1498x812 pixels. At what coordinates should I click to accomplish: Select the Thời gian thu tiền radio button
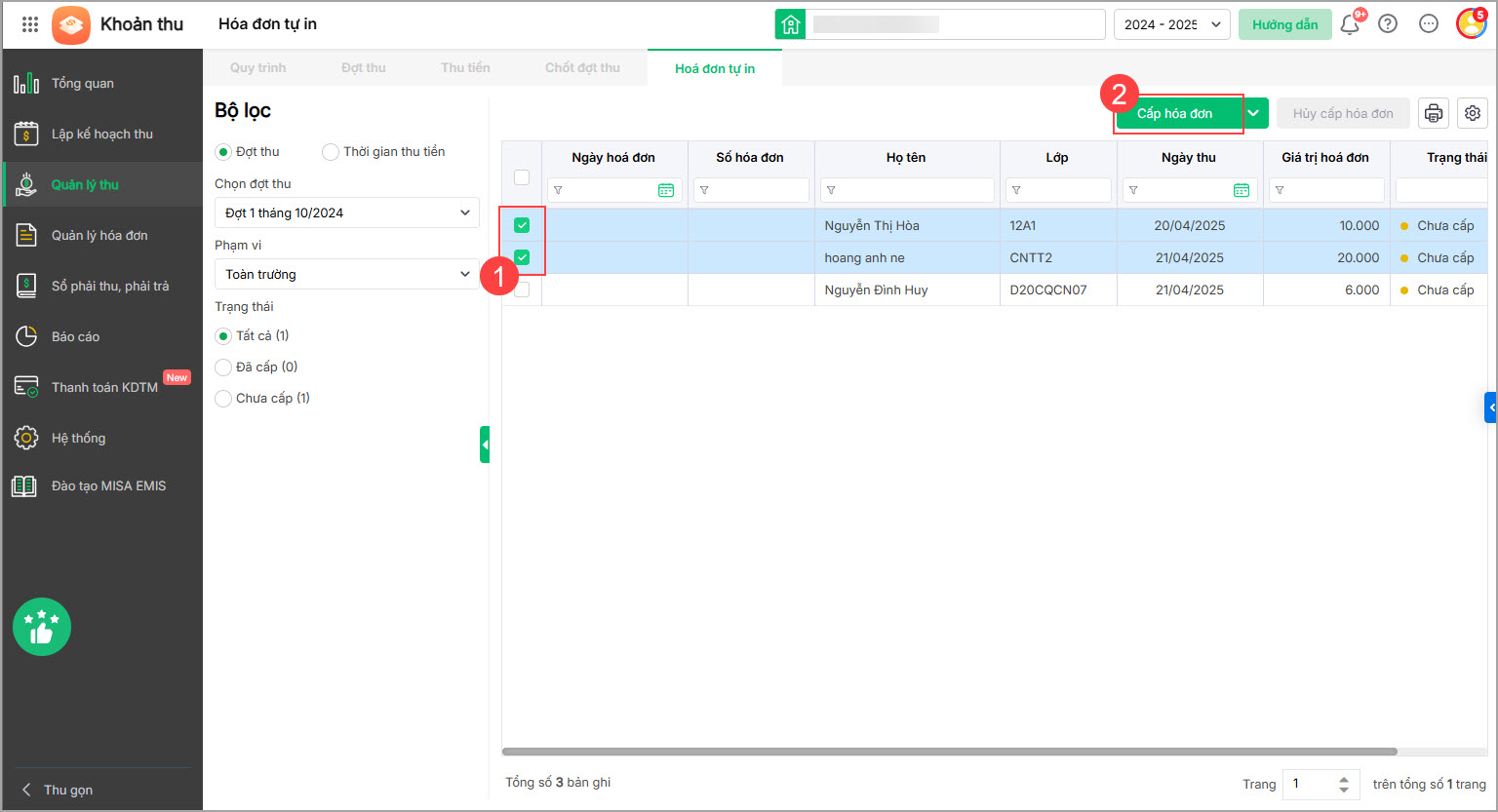coord(331,152)
